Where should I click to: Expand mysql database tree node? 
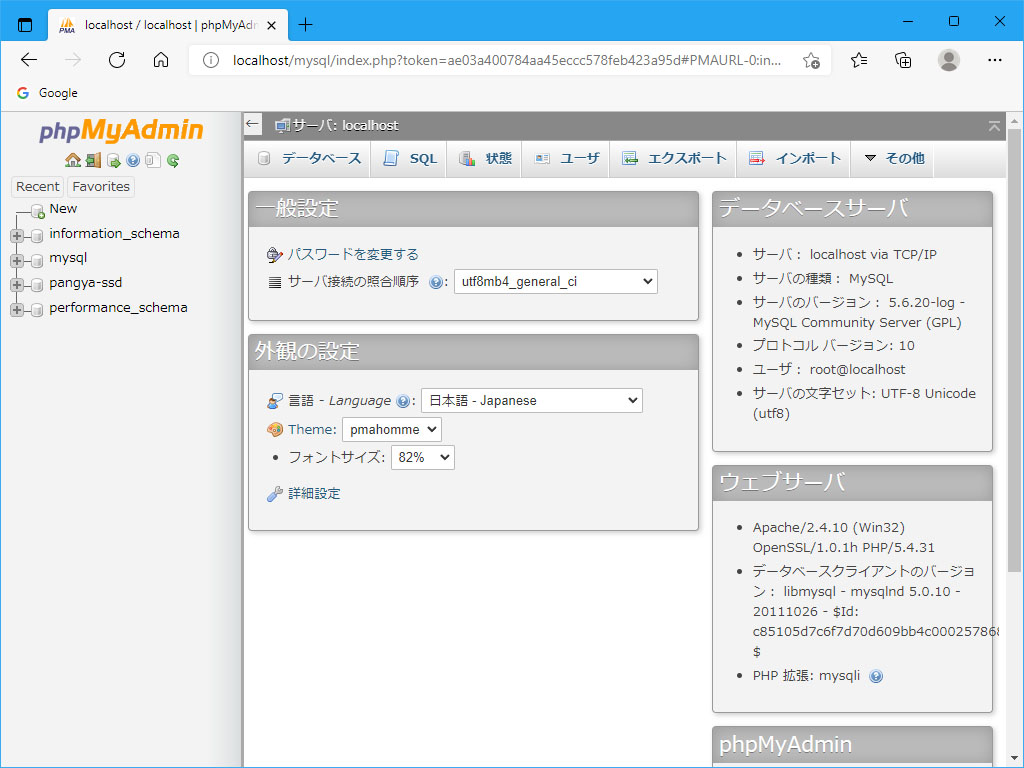point(17,261)
